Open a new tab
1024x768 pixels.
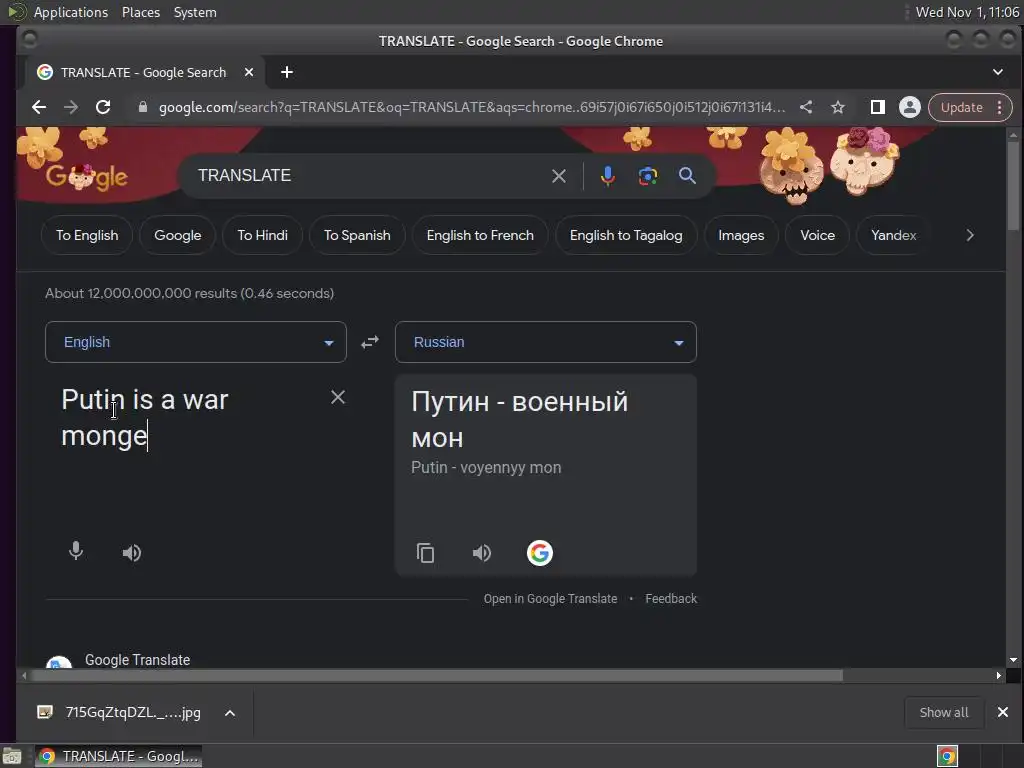[x=287, y=72]
